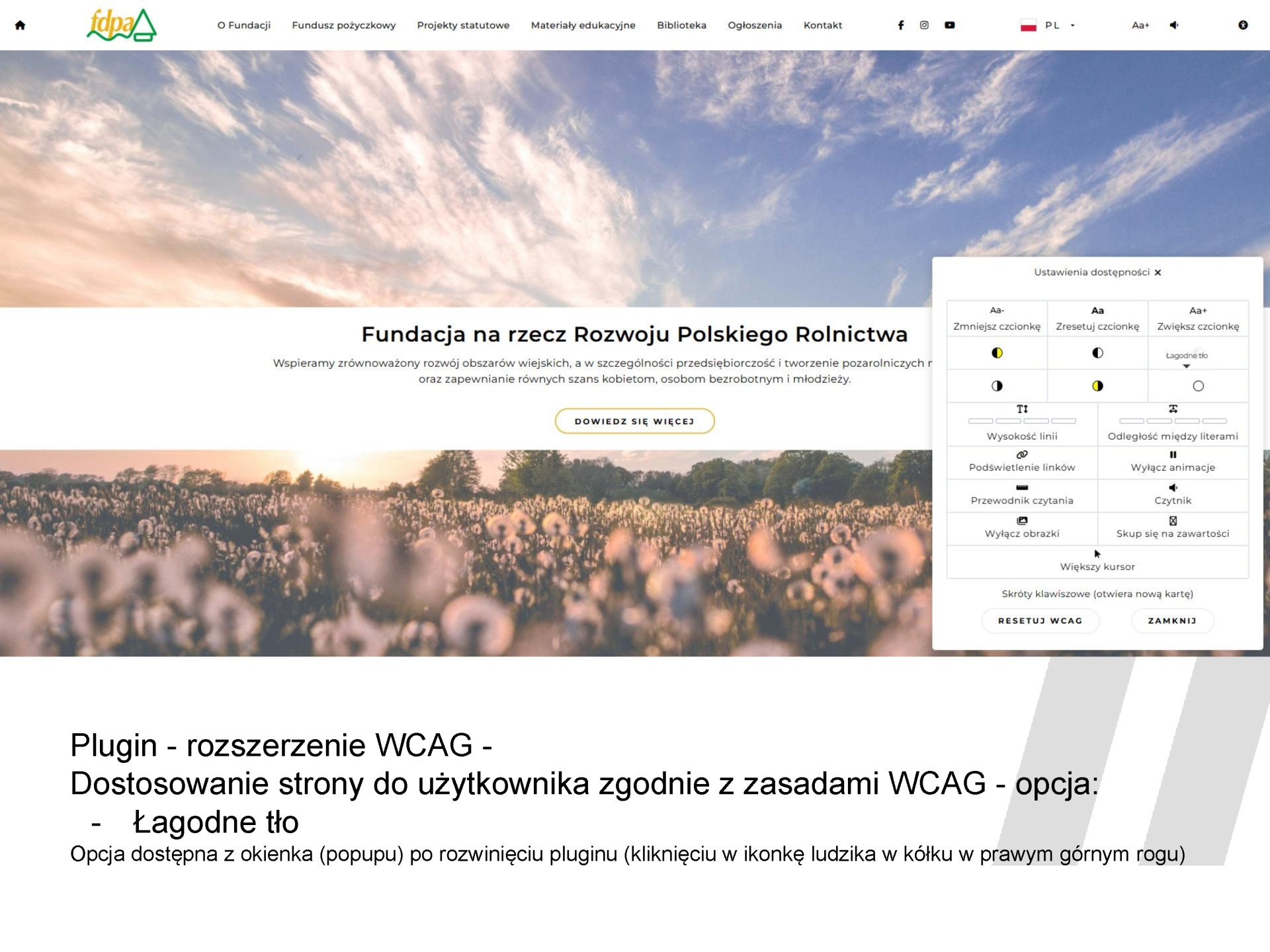Click the Odległość między literami spacing icon
The width and height of the screenshot is (1270, 952).
click(1173, 409)
